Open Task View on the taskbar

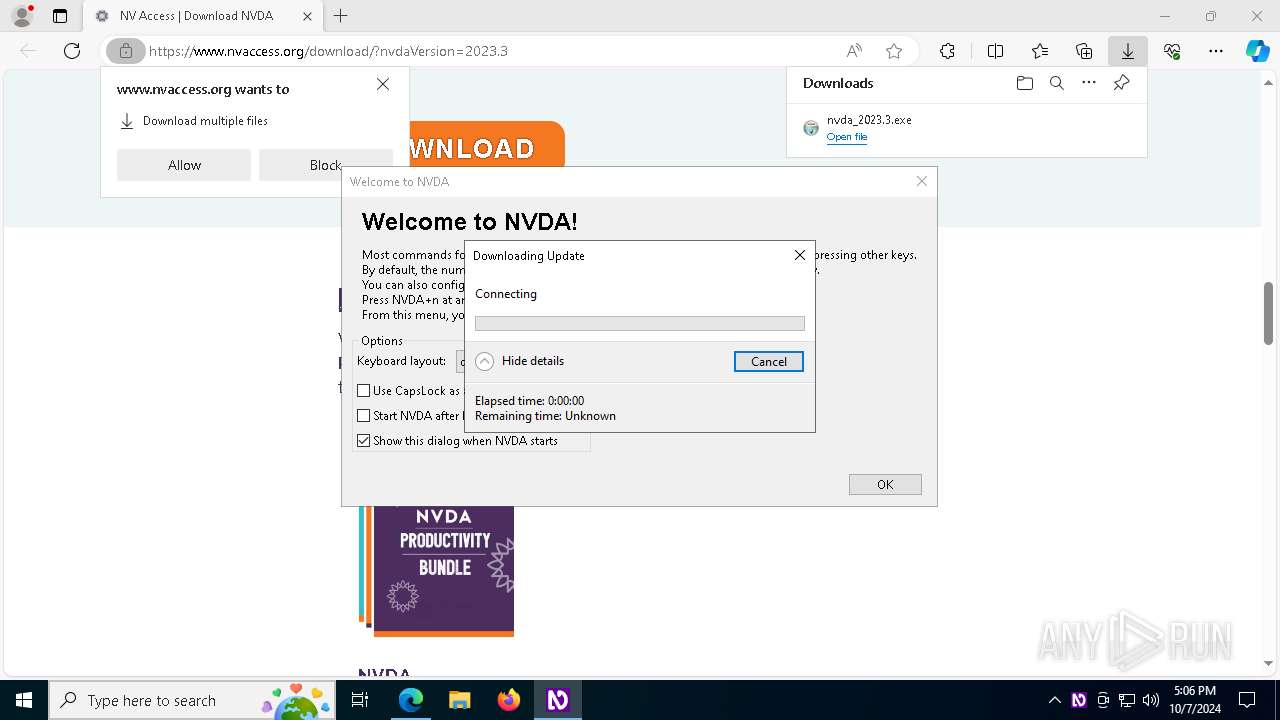point(360,700)
